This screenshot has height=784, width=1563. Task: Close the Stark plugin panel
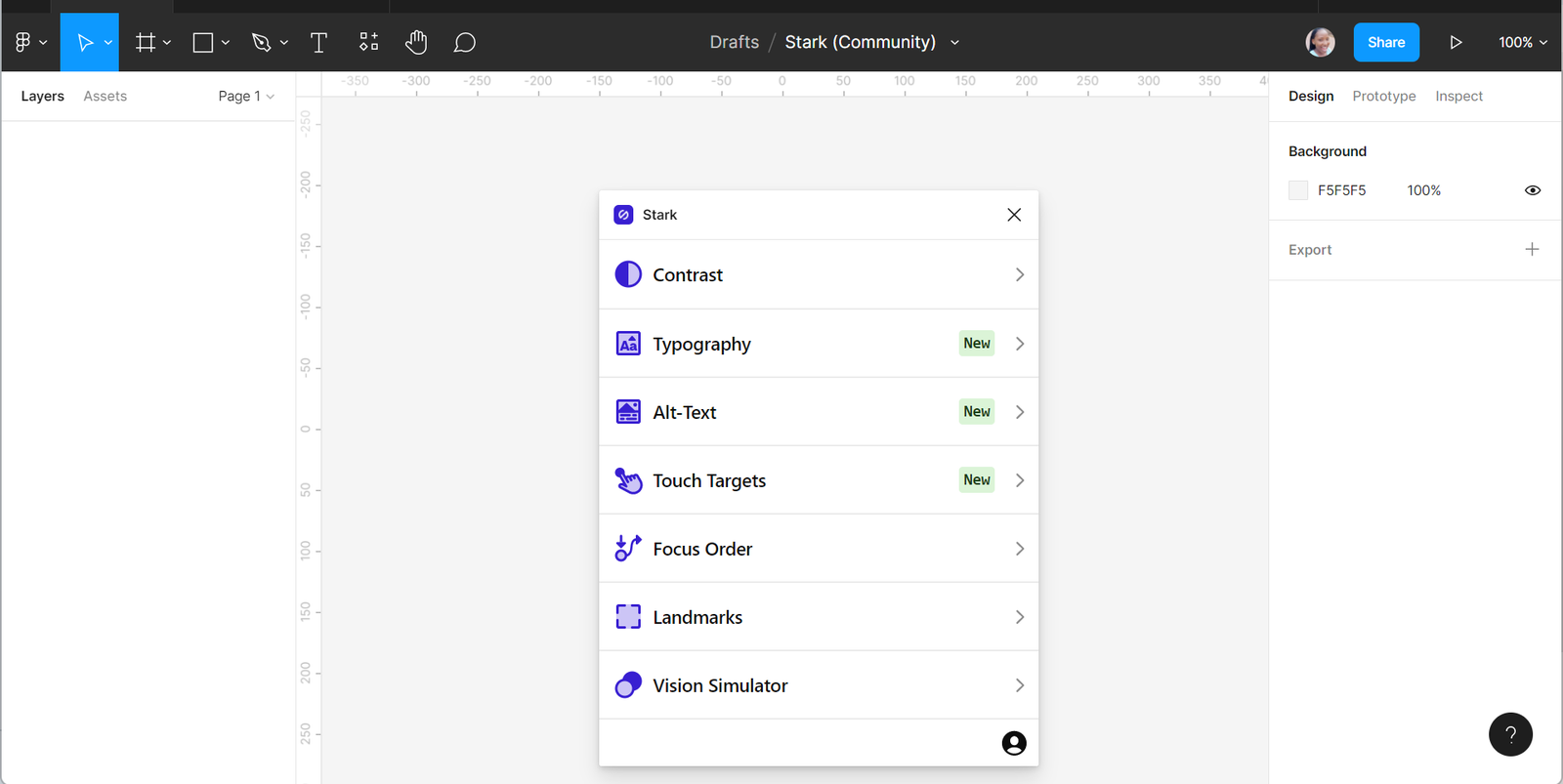(x=1014, y=215)
